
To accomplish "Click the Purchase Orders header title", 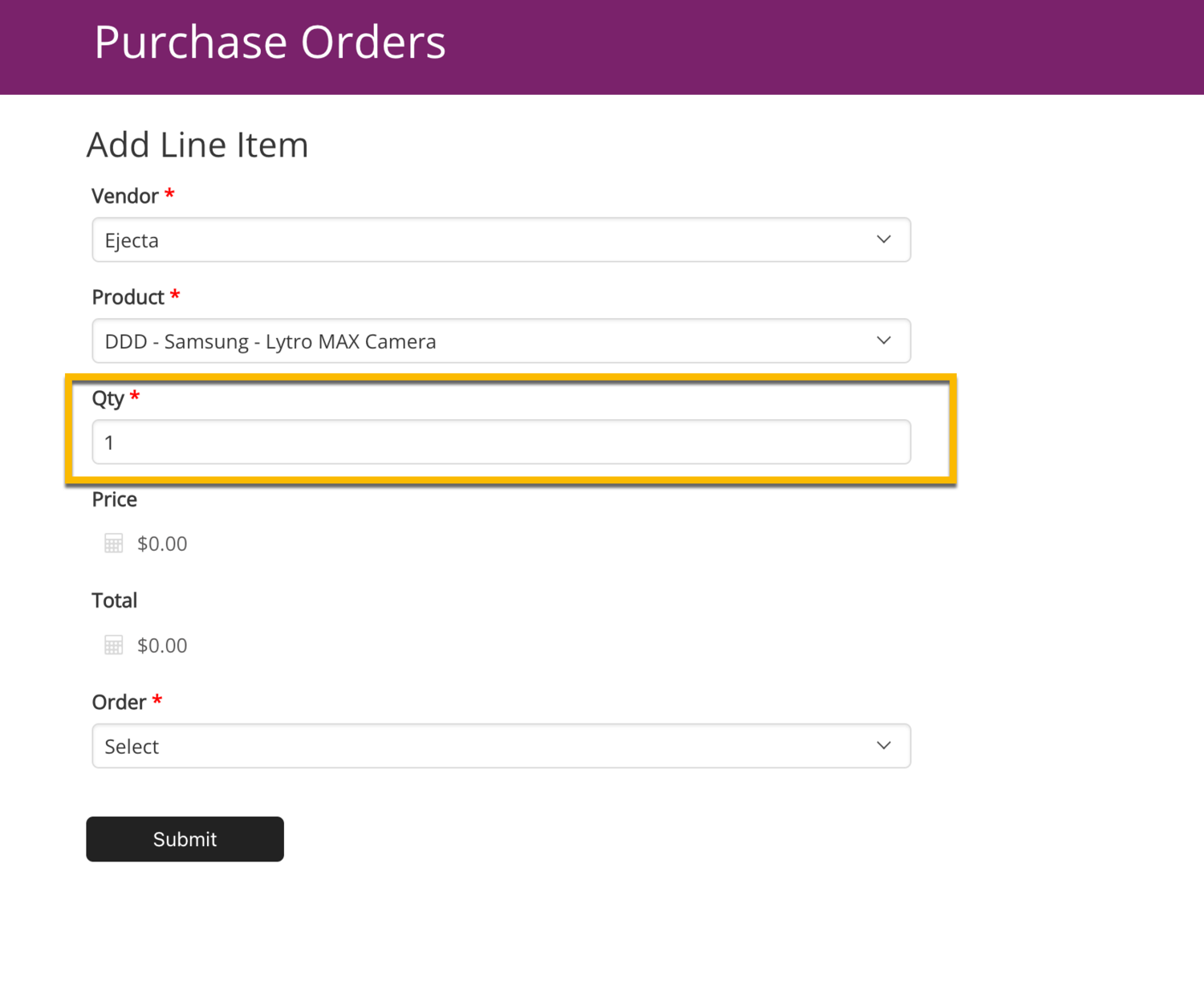I will click(x=270, y=43).
